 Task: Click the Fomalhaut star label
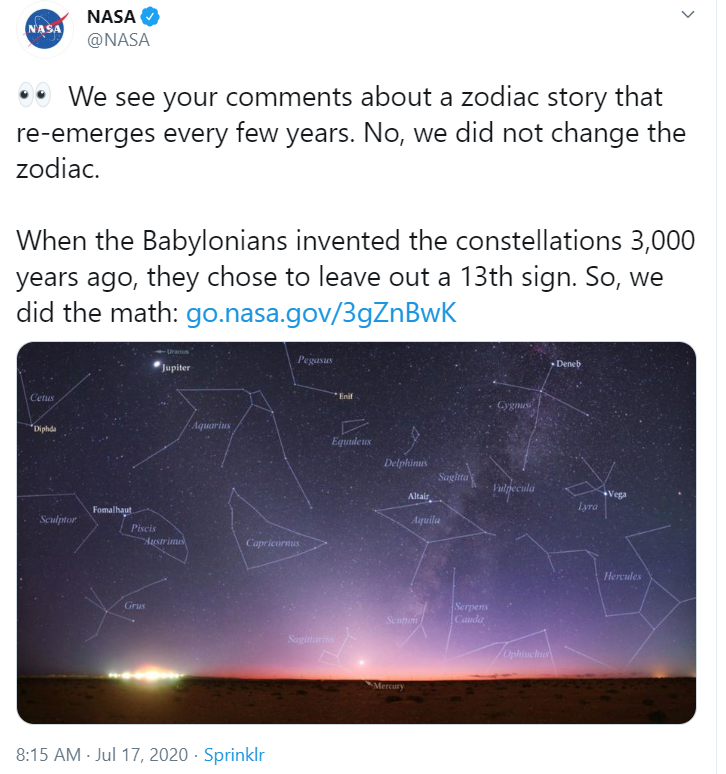111,510
